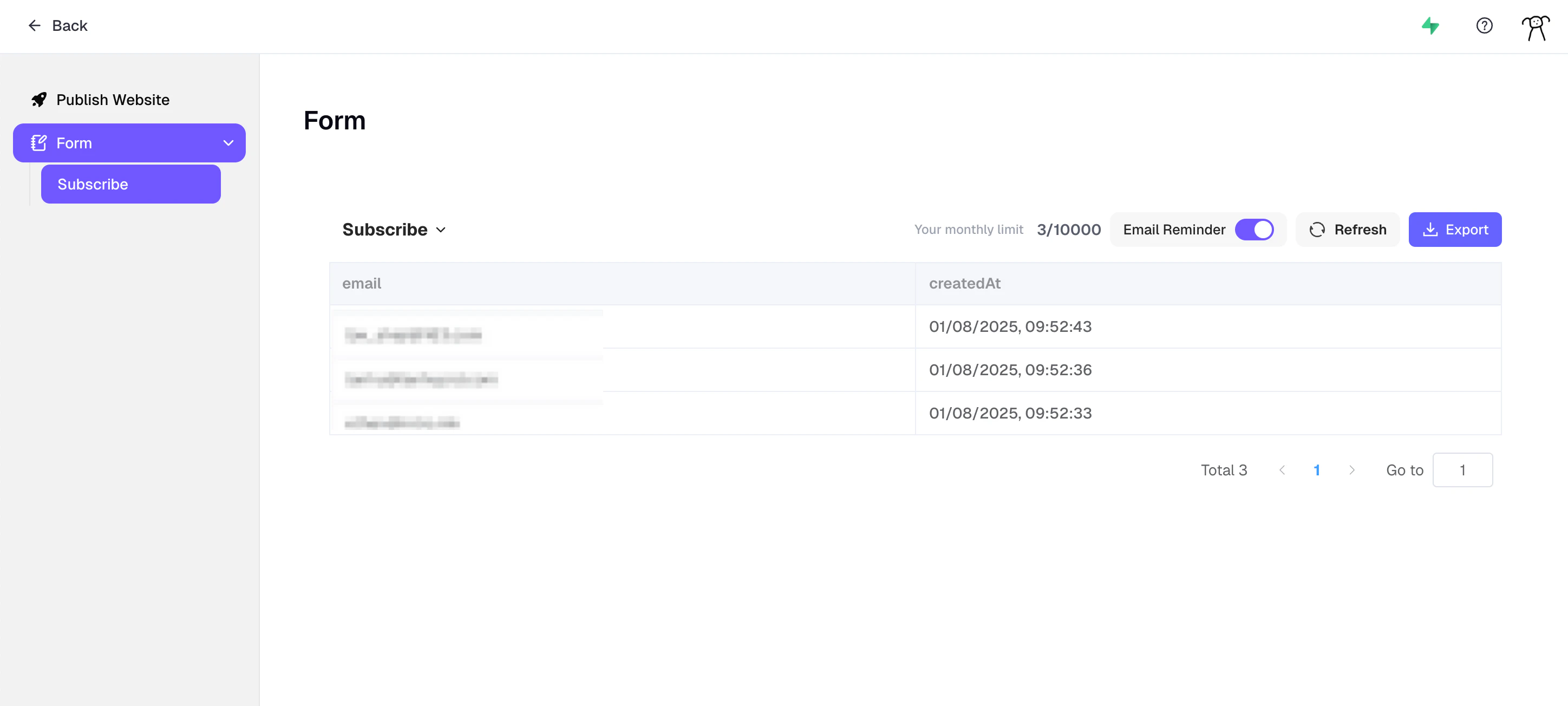1568x706 pixels.
Task: Collapse the Form section using its chevron
Action: pyautogui.click(x=228, y=142)
